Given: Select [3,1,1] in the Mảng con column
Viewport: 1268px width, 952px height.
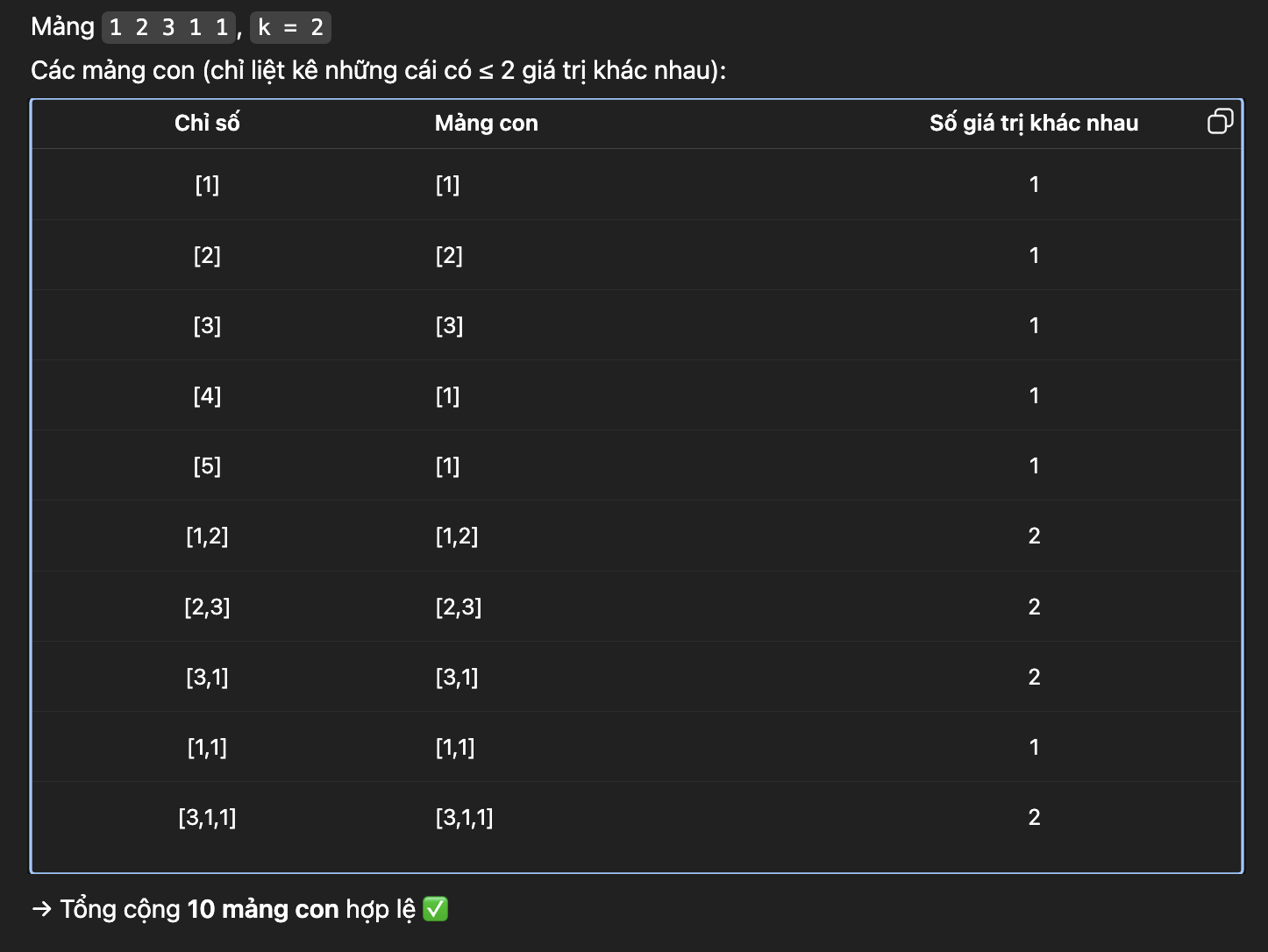Looking at the screenshot, I should [x=464, y=817].
